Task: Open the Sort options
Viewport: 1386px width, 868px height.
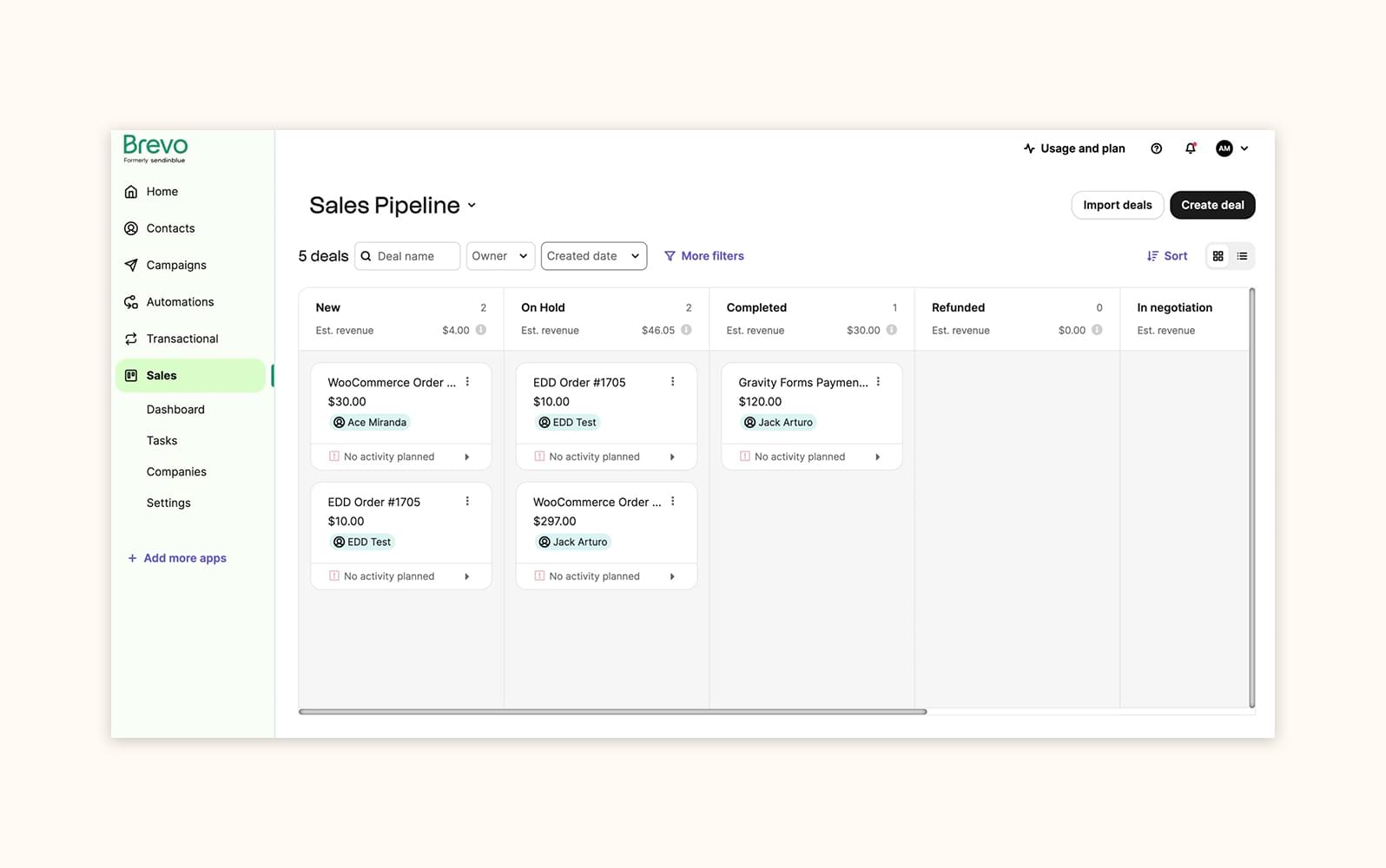Action: (1166, 256)
